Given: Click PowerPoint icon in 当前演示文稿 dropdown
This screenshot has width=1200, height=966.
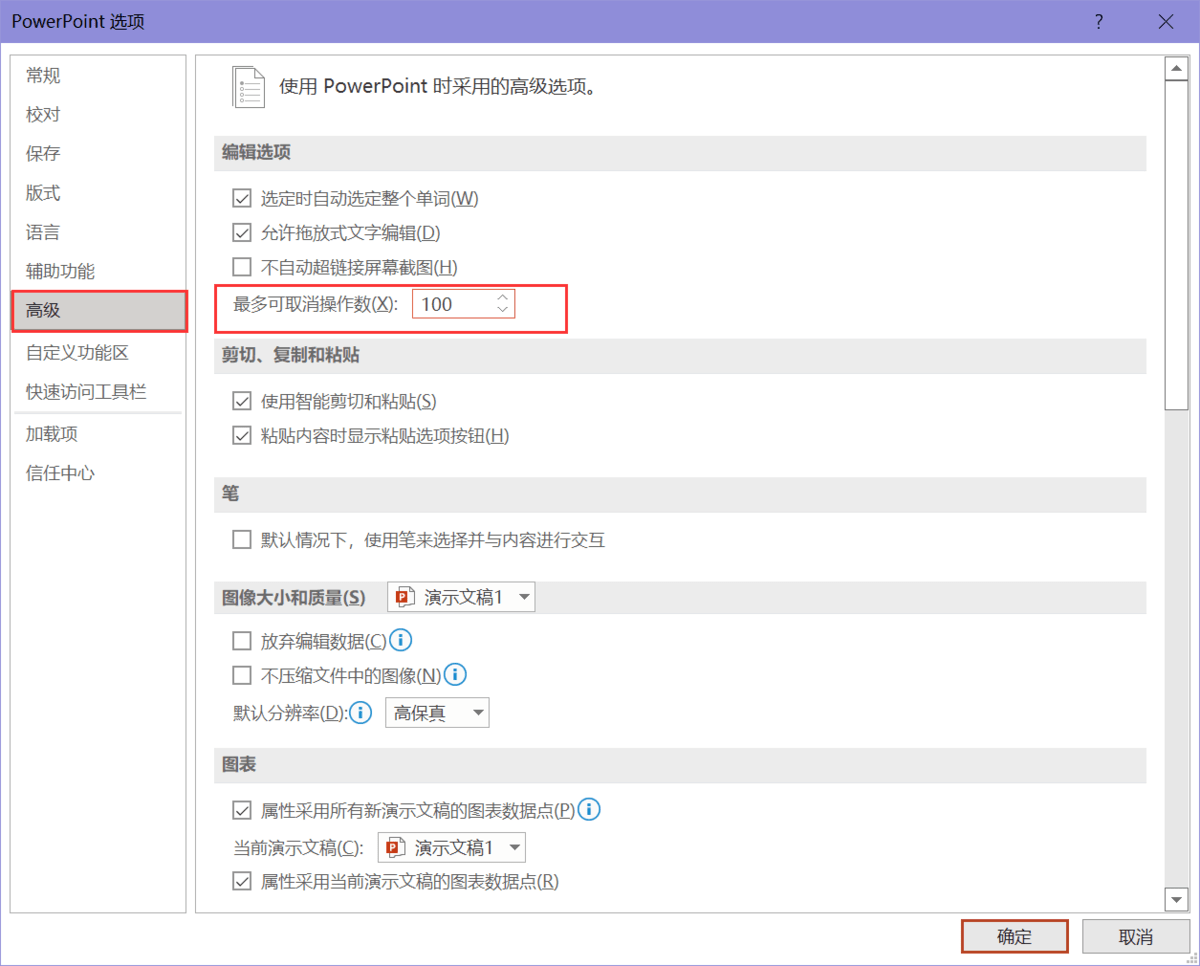Looking at the screenshot, I should point(395,848).
